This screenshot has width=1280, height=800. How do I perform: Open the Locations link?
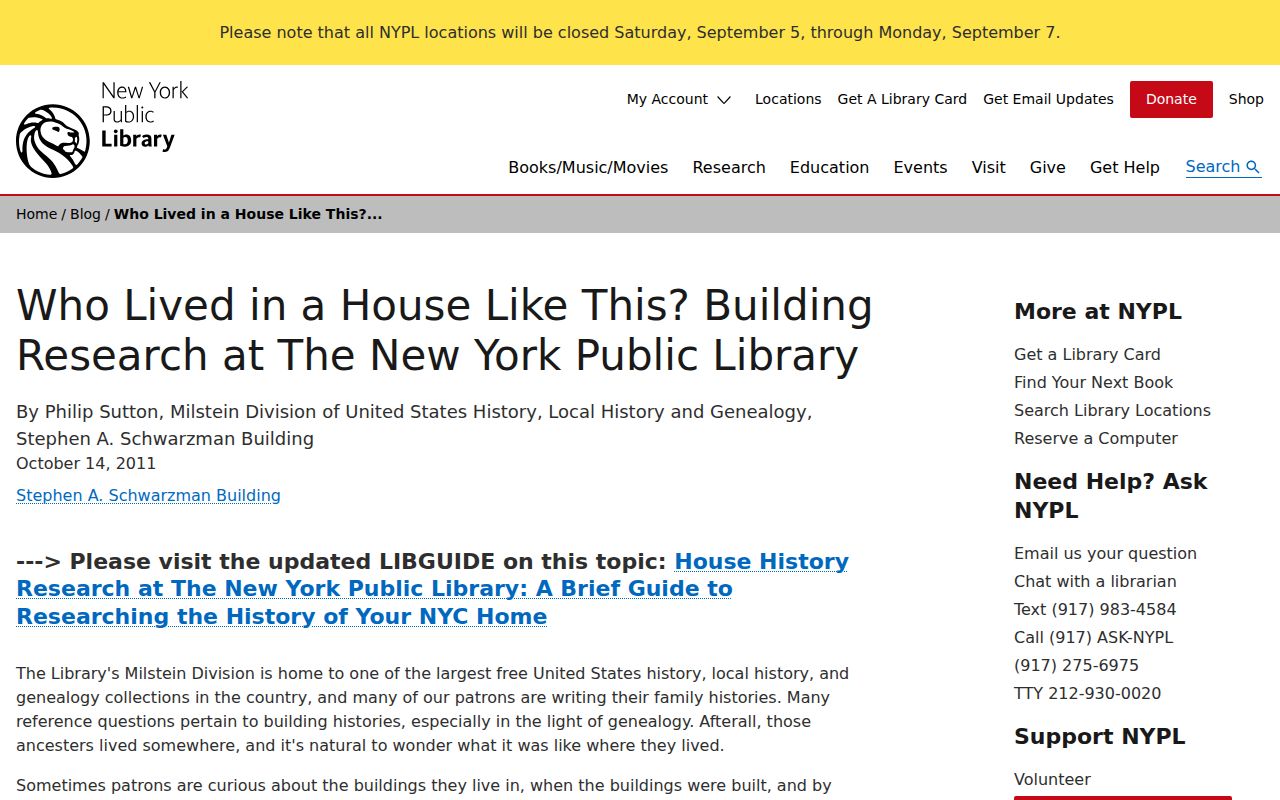(788, 99)
